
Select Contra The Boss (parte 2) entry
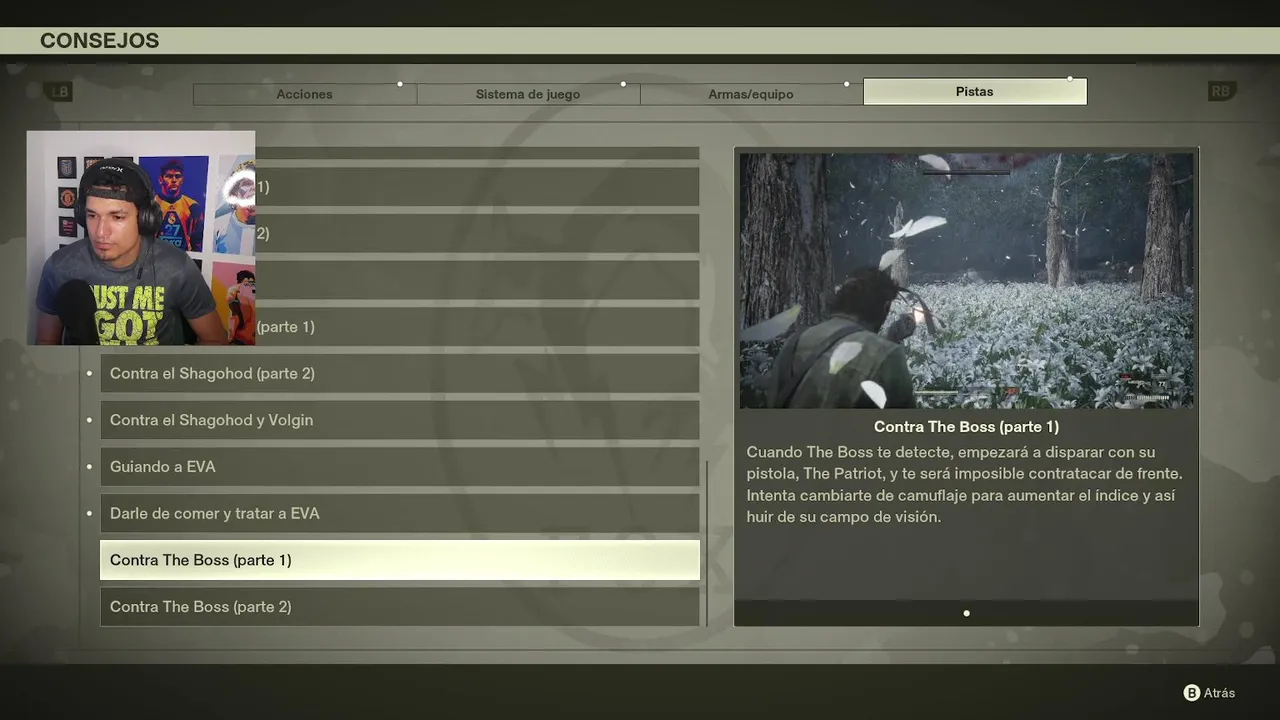pyautogui.click(x=400, y=607)
